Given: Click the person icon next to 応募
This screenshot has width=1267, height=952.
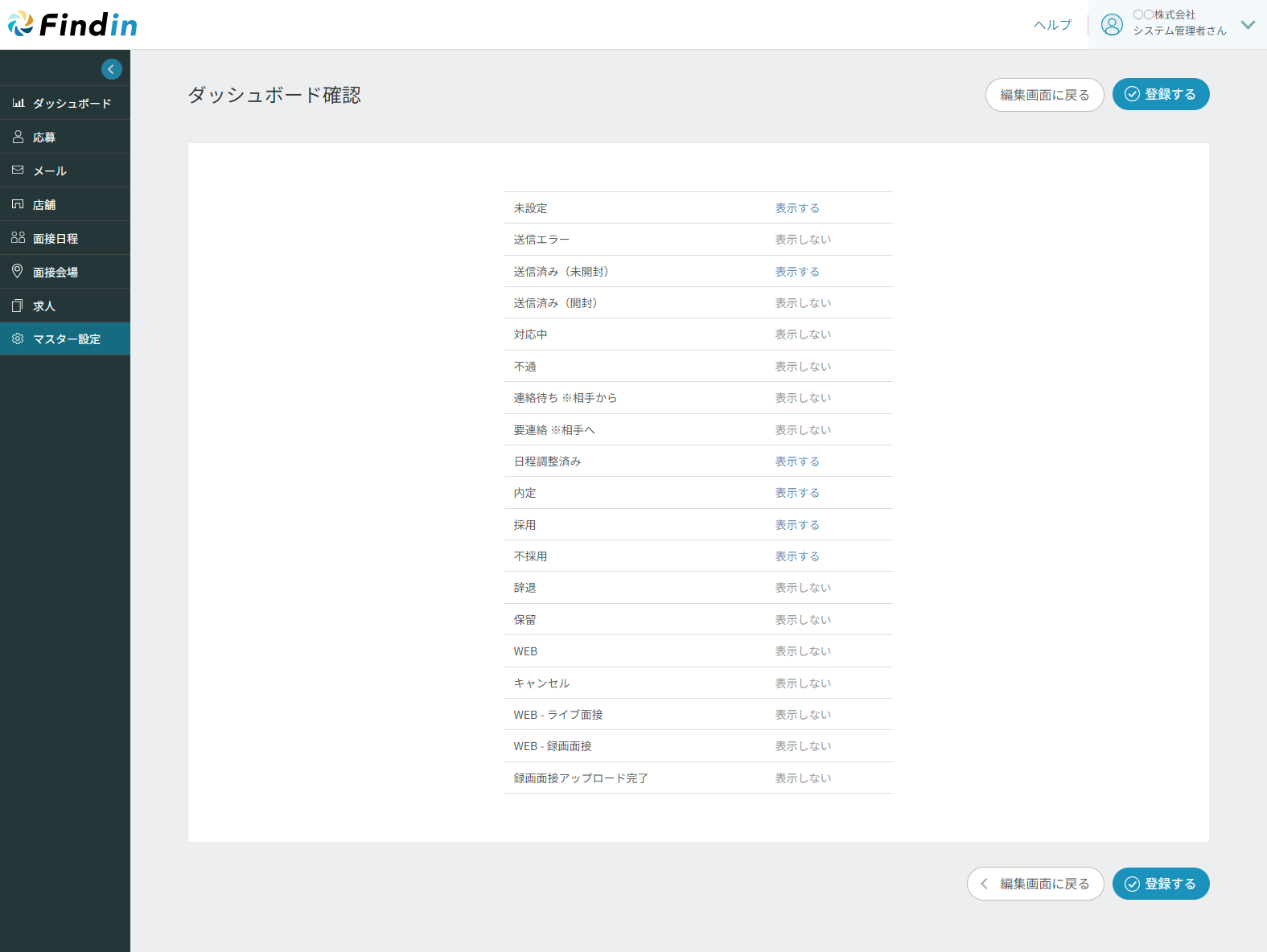Looking at the screenshot, I should point(18,137).
